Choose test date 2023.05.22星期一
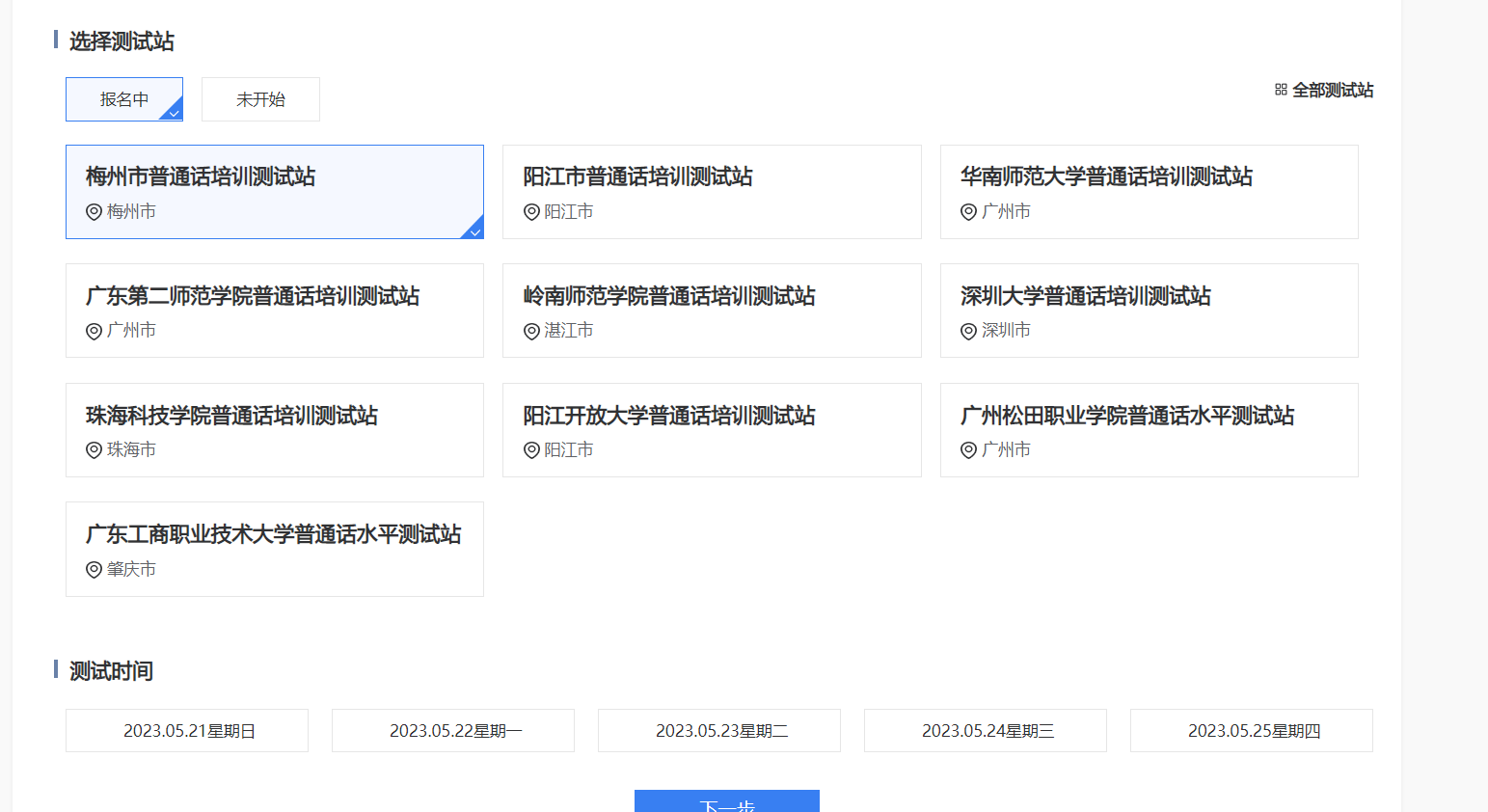The width and height of the screenshot is (1488, 812). 453,731
